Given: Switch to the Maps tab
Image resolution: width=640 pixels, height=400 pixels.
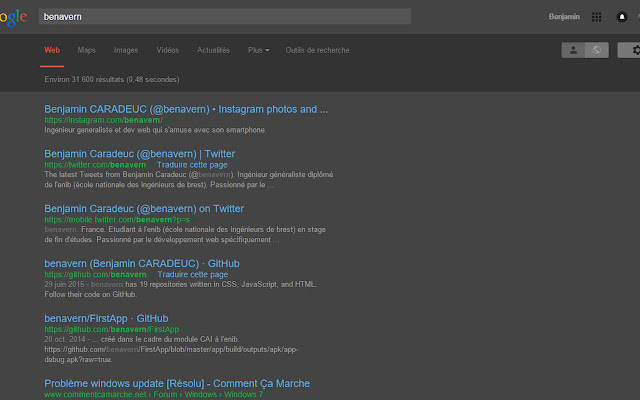Looking at the screenshot, I should (x=87, y=50).
